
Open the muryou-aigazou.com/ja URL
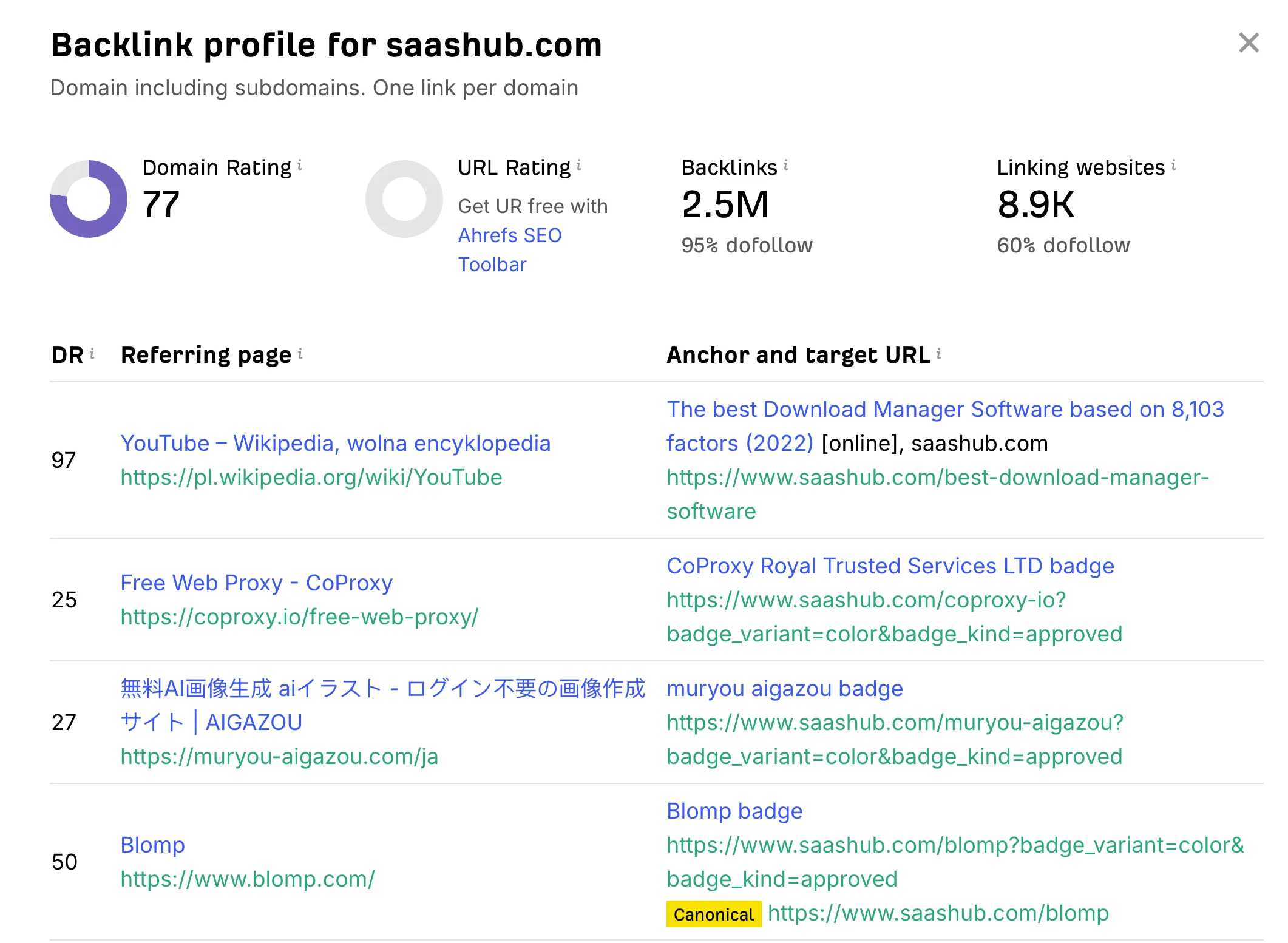tap(279, 757)
